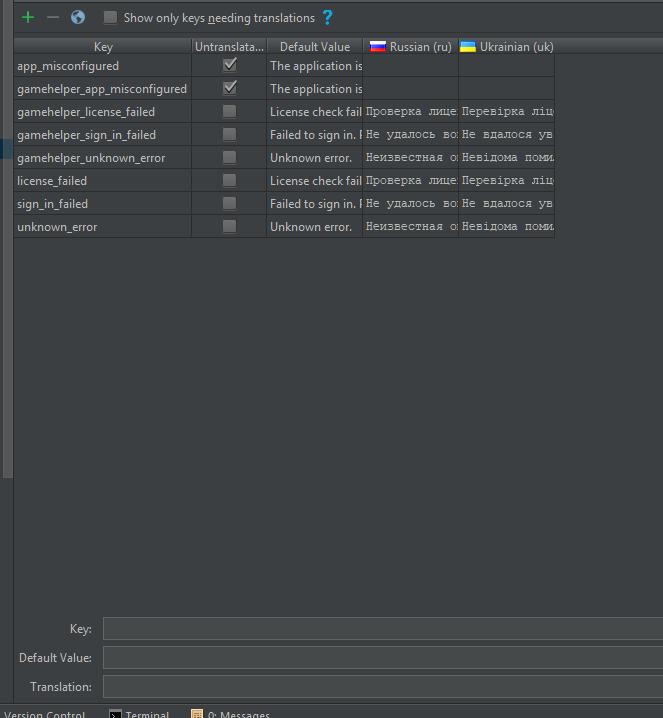
Task: Click the Untranslatable column header
Action: click(x=229, y=47)
